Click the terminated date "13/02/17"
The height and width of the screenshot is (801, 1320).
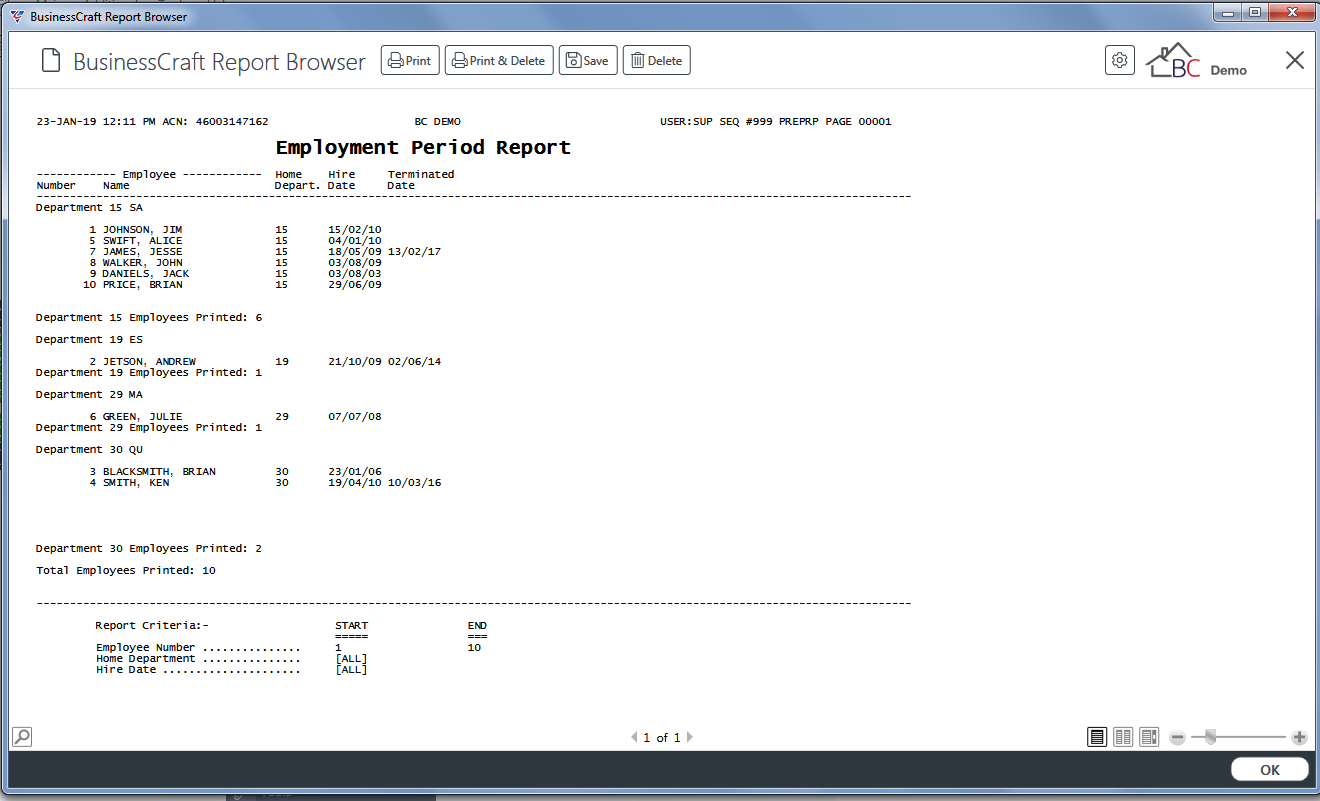414,252
